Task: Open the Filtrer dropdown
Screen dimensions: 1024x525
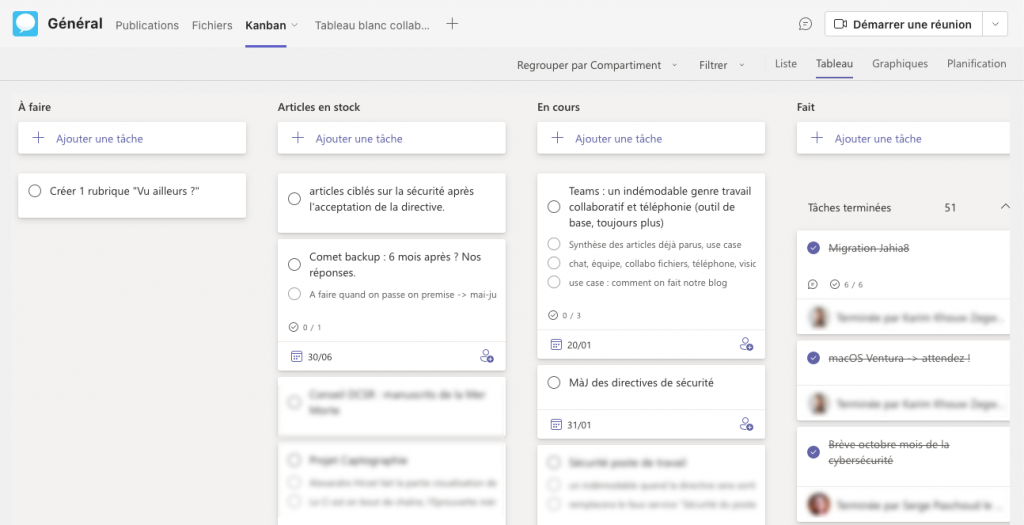Action: click(721, 65)
